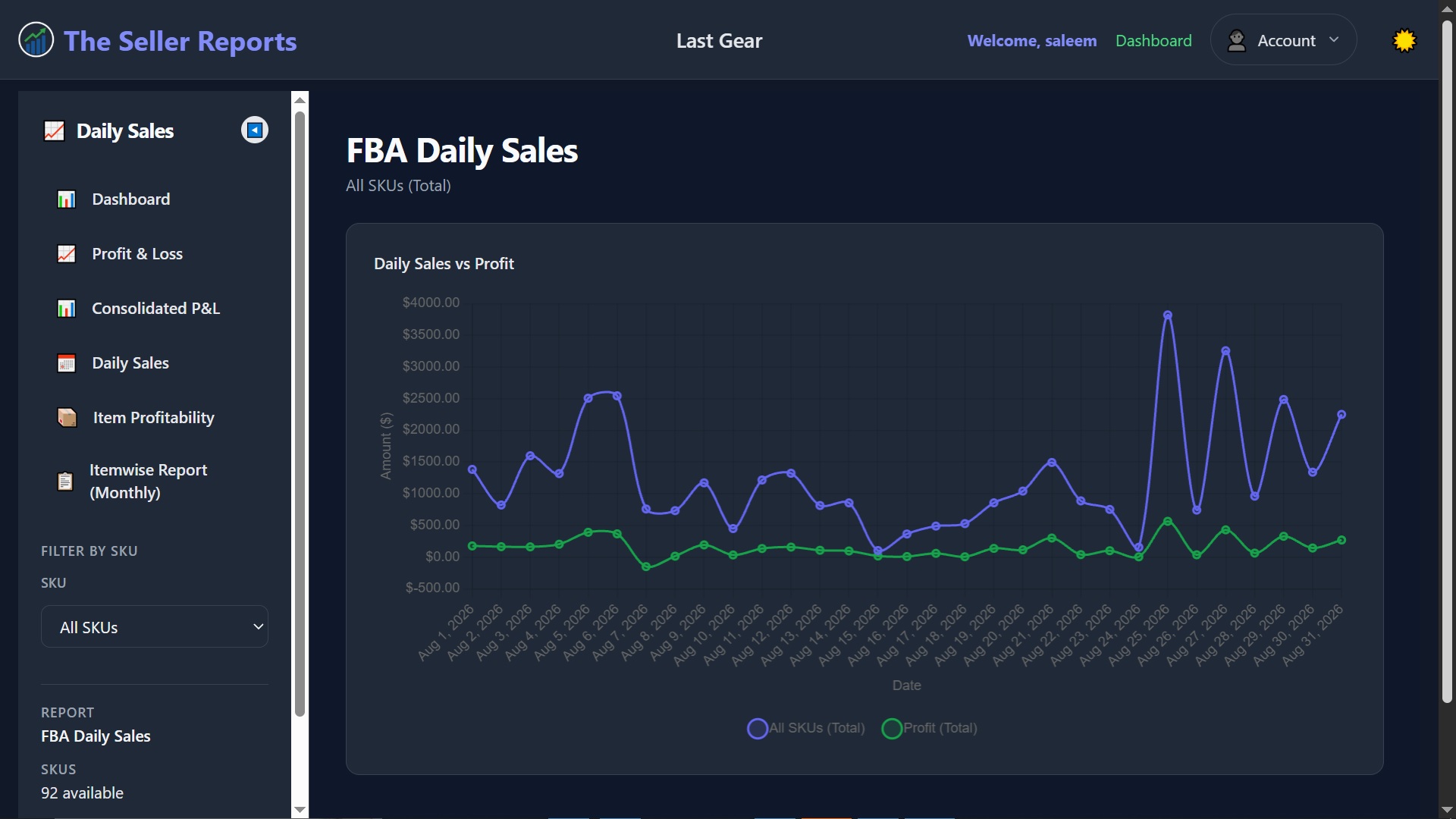Open Itemwise Report (Monthly) label

pos(148,481)
